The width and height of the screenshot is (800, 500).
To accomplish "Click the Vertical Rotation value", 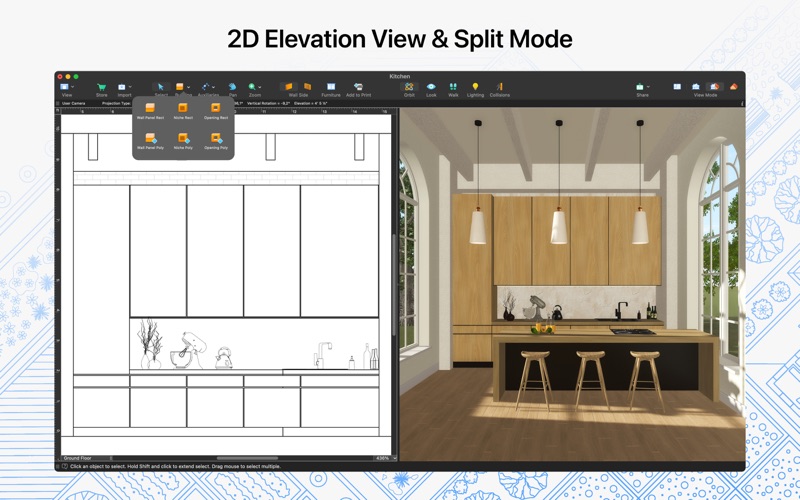I will pos(268,104).
